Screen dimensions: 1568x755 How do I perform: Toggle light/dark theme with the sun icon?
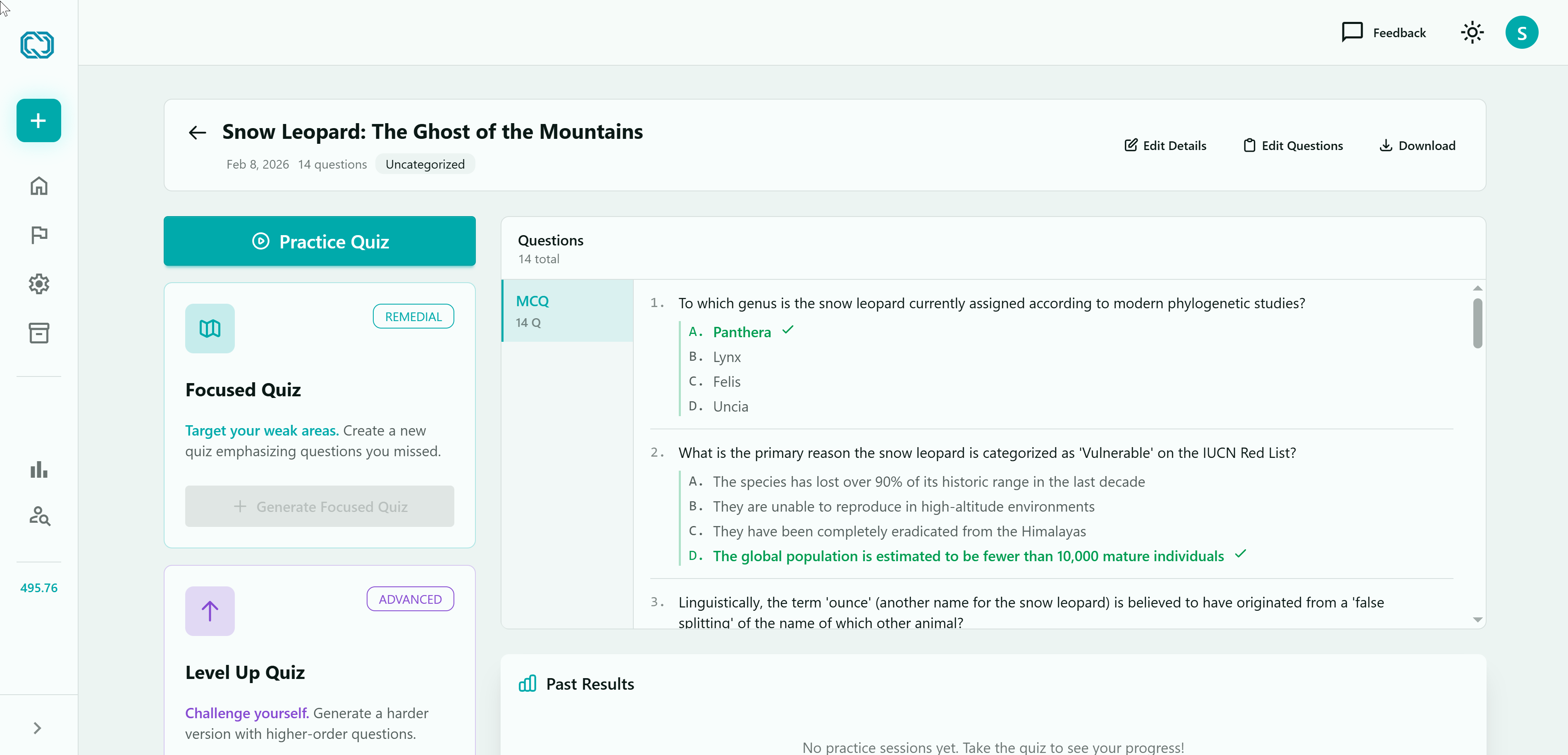pos(1472,32)
